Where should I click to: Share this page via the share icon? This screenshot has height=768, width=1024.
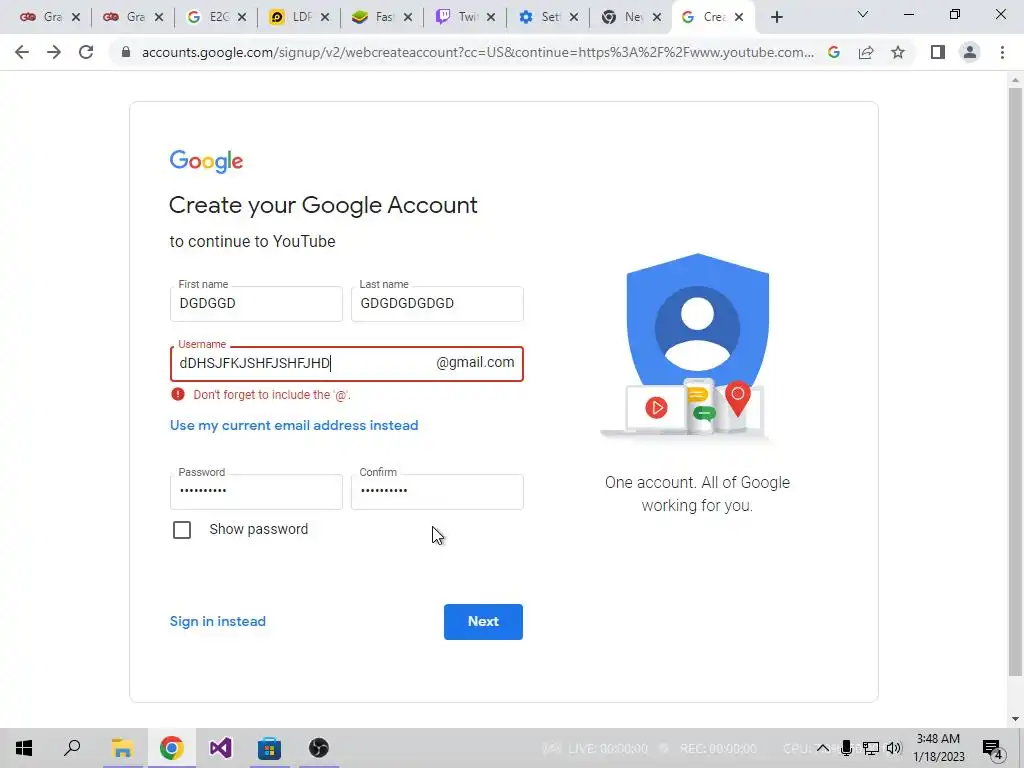866,52
